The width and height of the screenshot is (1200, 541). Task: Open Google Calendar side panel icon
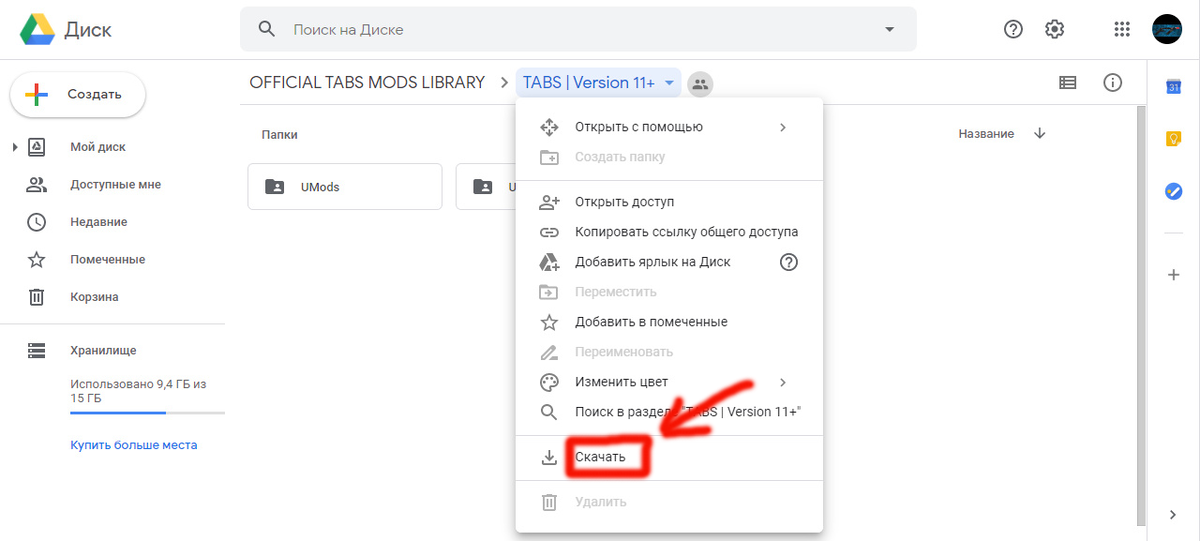coord(1174,87)
